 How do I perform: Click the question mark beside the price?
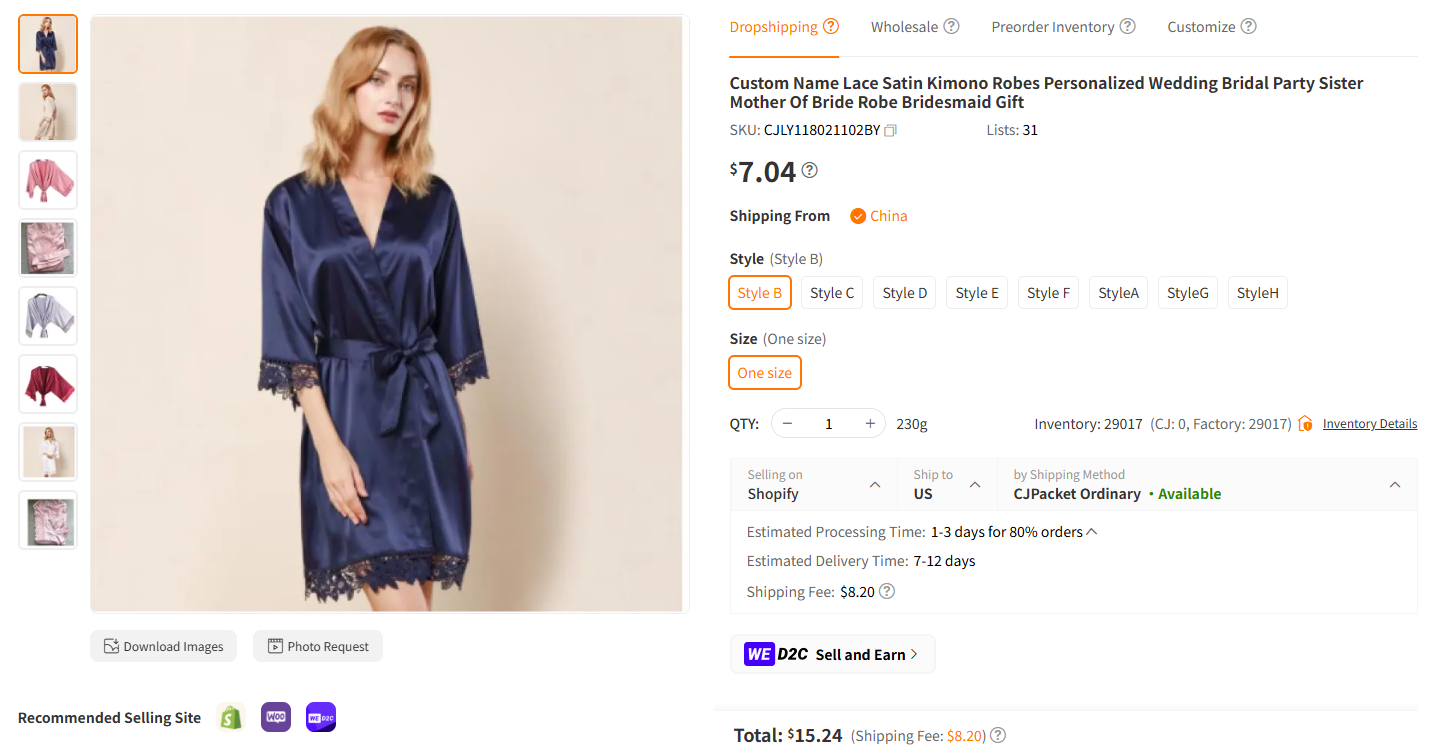[810, 170]
